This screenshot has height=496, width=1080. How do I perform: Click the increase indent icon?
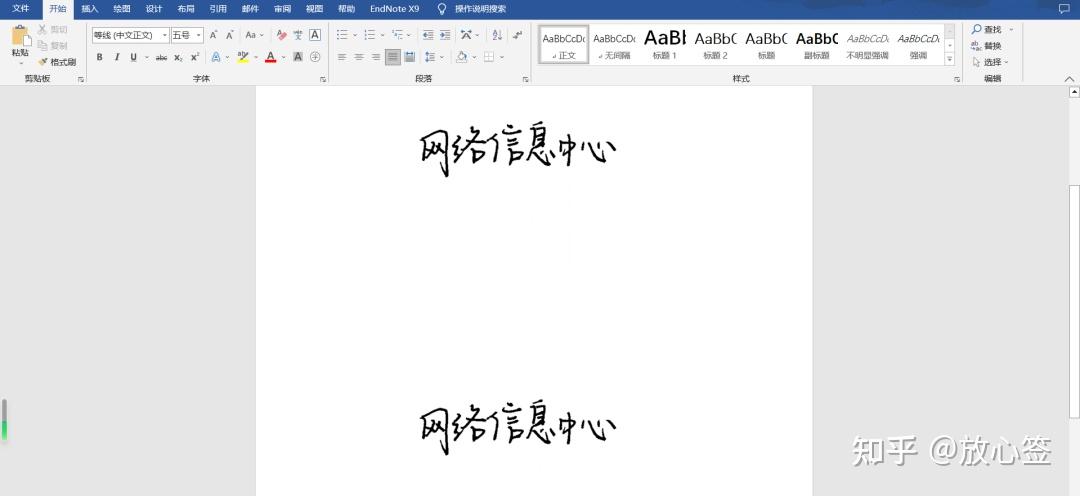coord(445,35)
